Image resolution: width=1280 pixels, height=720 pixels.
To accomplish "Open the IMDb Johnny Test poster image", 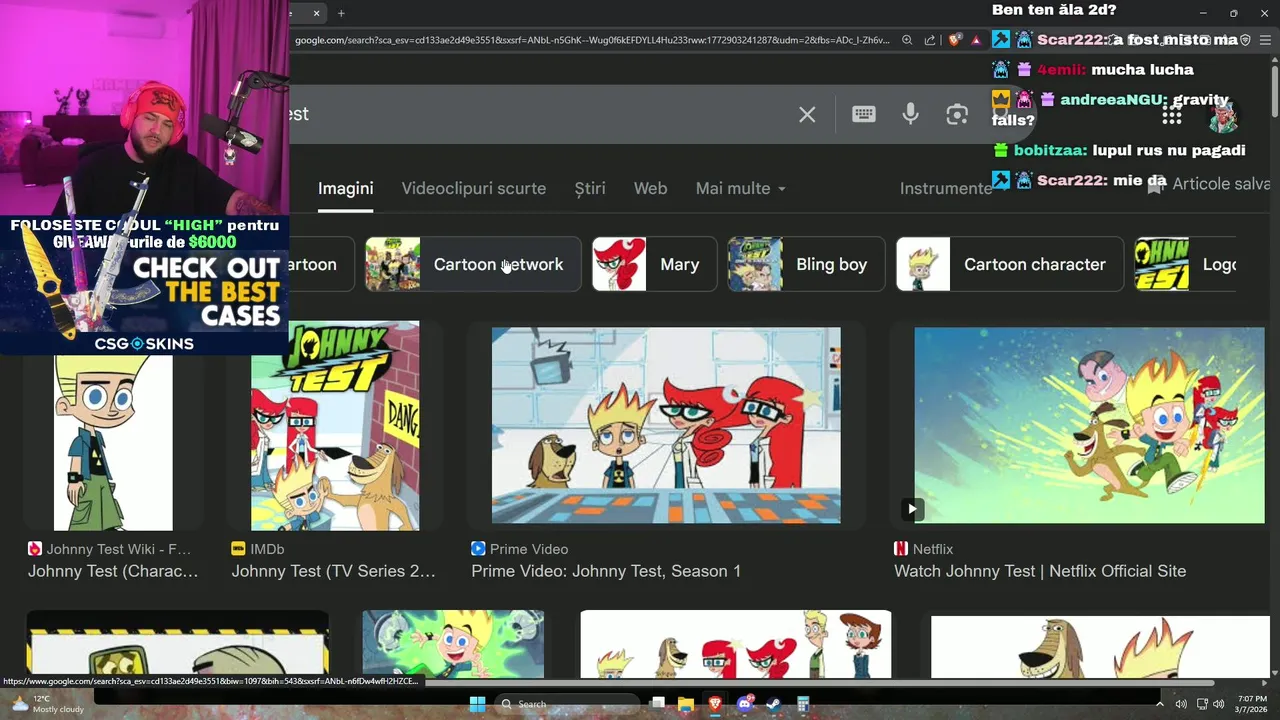I will tap(335, 426).
